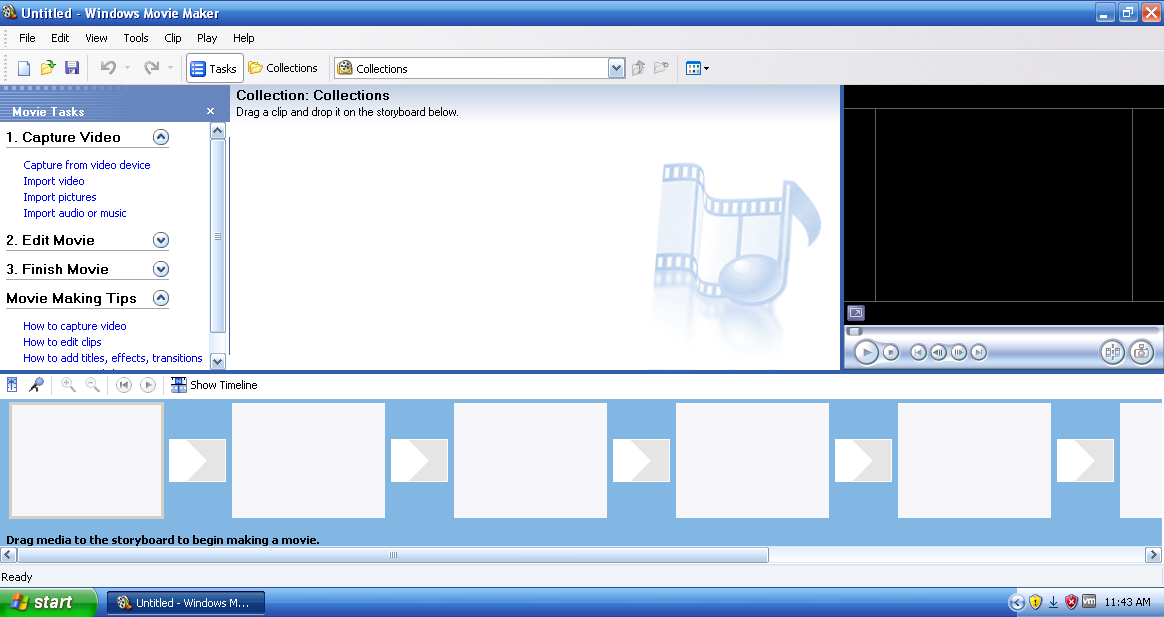Open the Set Audio Levels tool
This screenshot has height=617, width=1164.
(12, 385)
